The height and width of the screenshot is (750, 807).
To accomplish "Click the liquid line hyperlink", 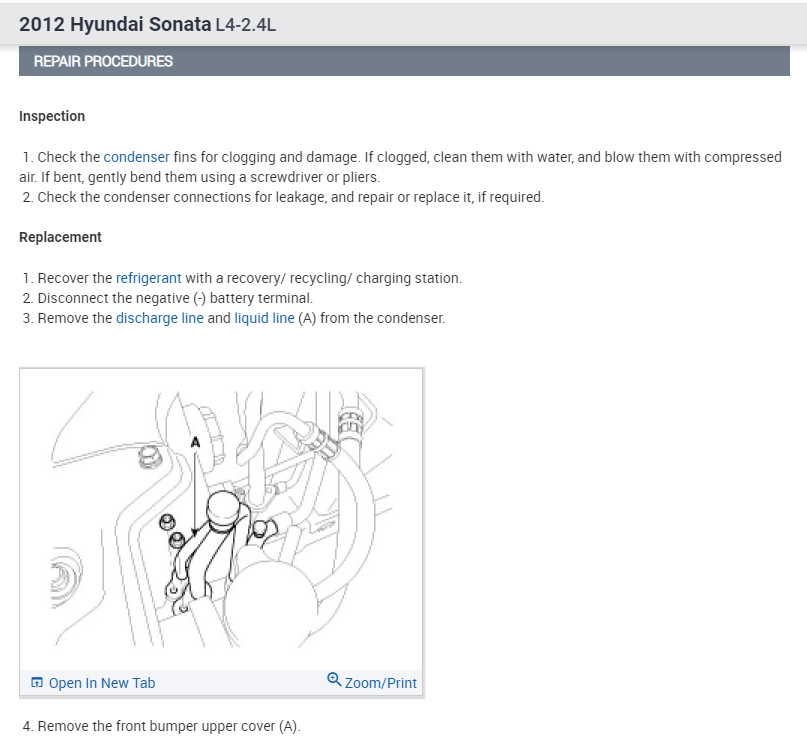I will click(x=264, y=318).
